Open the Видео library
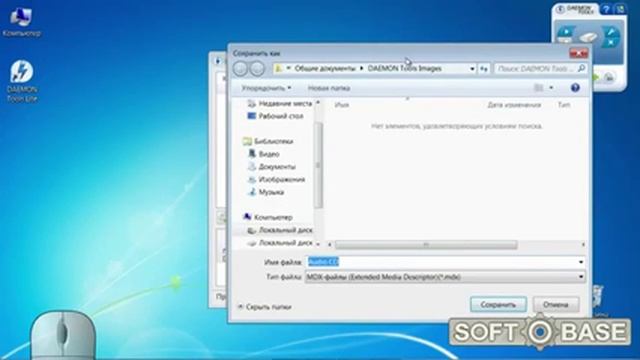This screenshot has height=360, width=640. pyautogui.click(x=264, y=154)
